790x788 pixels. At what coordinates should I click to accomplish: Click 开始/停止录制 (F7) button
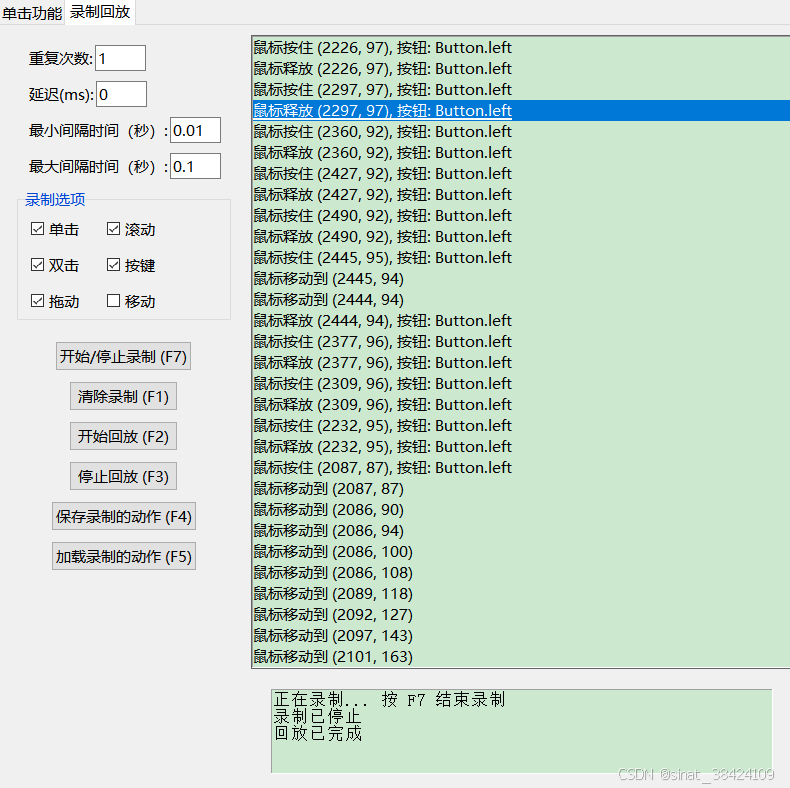click(x=123, y=357)
